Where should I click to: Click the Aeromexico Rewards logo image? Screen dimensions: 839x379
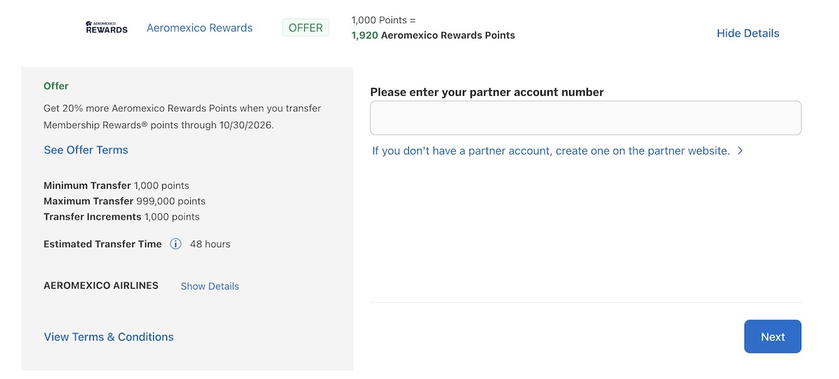click(106, 27)
